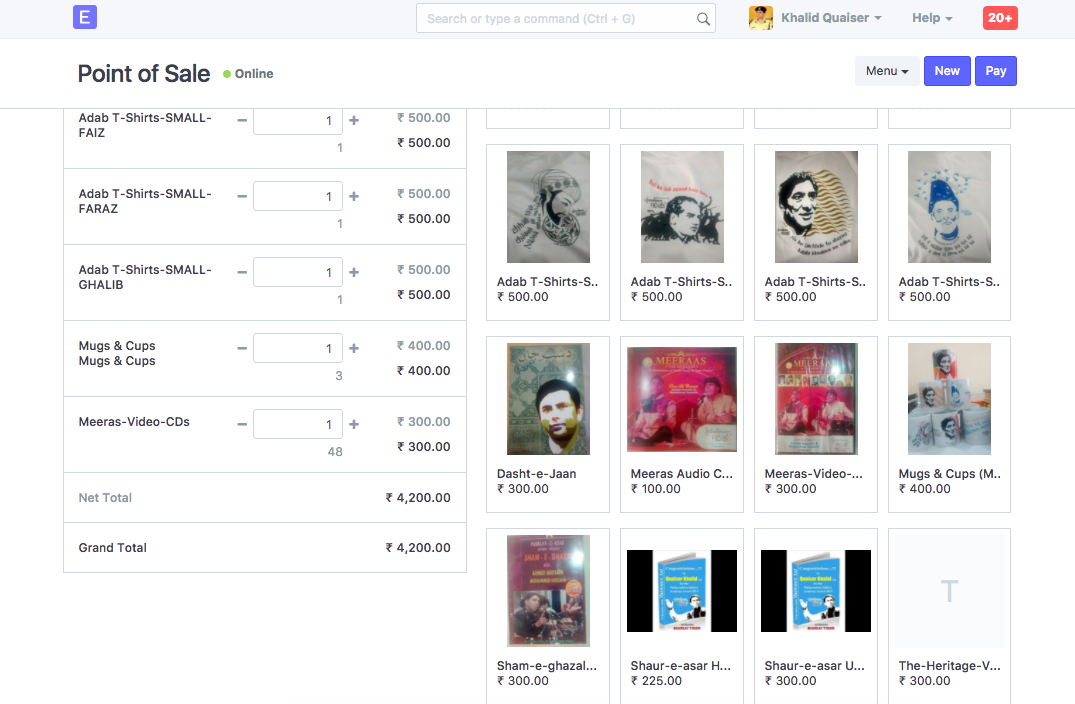Click stock count 48 under Meeras-Video-CDs
The height and width of the screenshot is (704, 1075).
point(335,452)
